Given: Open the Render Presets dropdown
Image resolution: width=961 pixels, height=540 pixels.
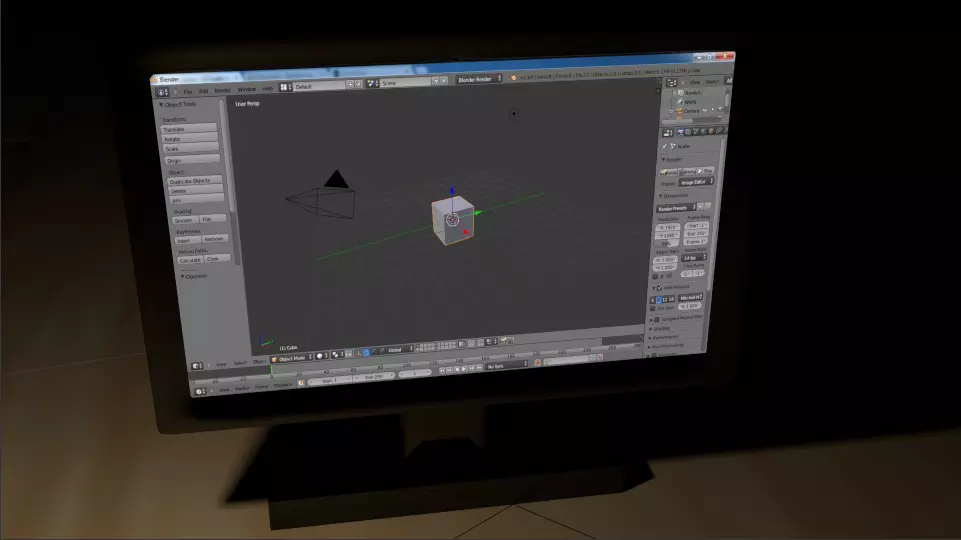Looking at the screenshot, I should (676, 208).
